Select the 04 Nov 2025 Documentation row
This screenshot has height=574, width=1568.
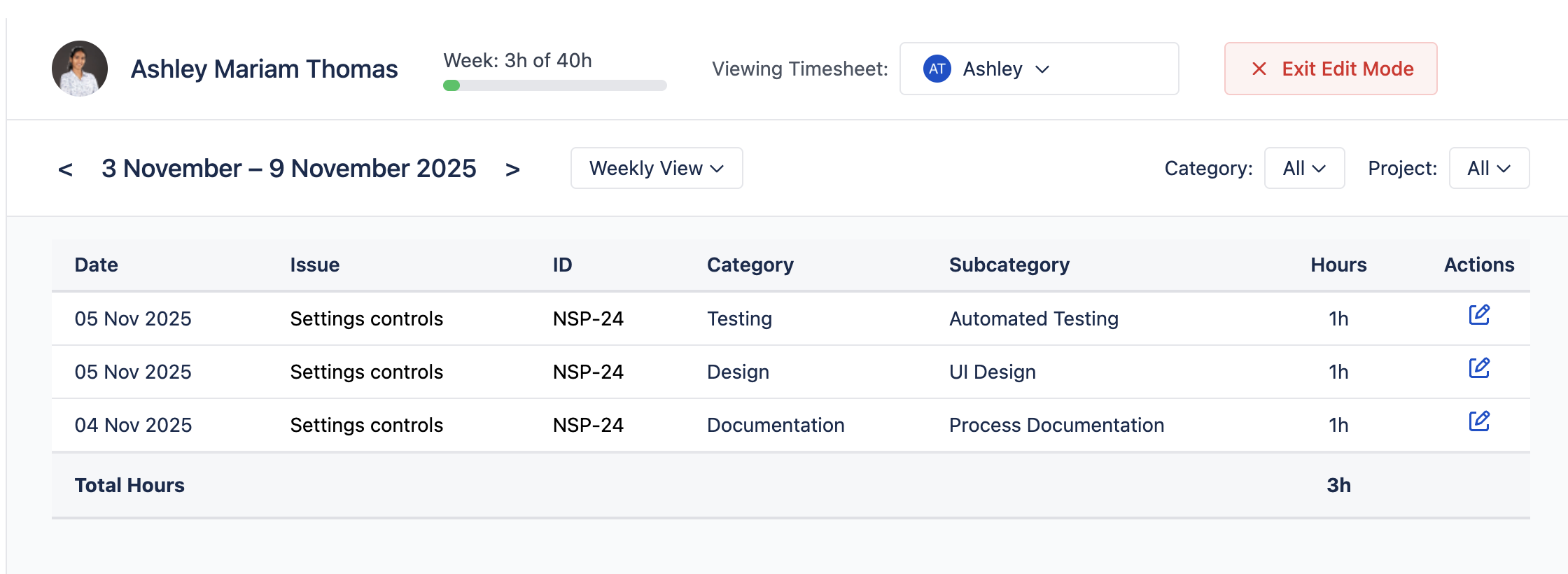776,425
